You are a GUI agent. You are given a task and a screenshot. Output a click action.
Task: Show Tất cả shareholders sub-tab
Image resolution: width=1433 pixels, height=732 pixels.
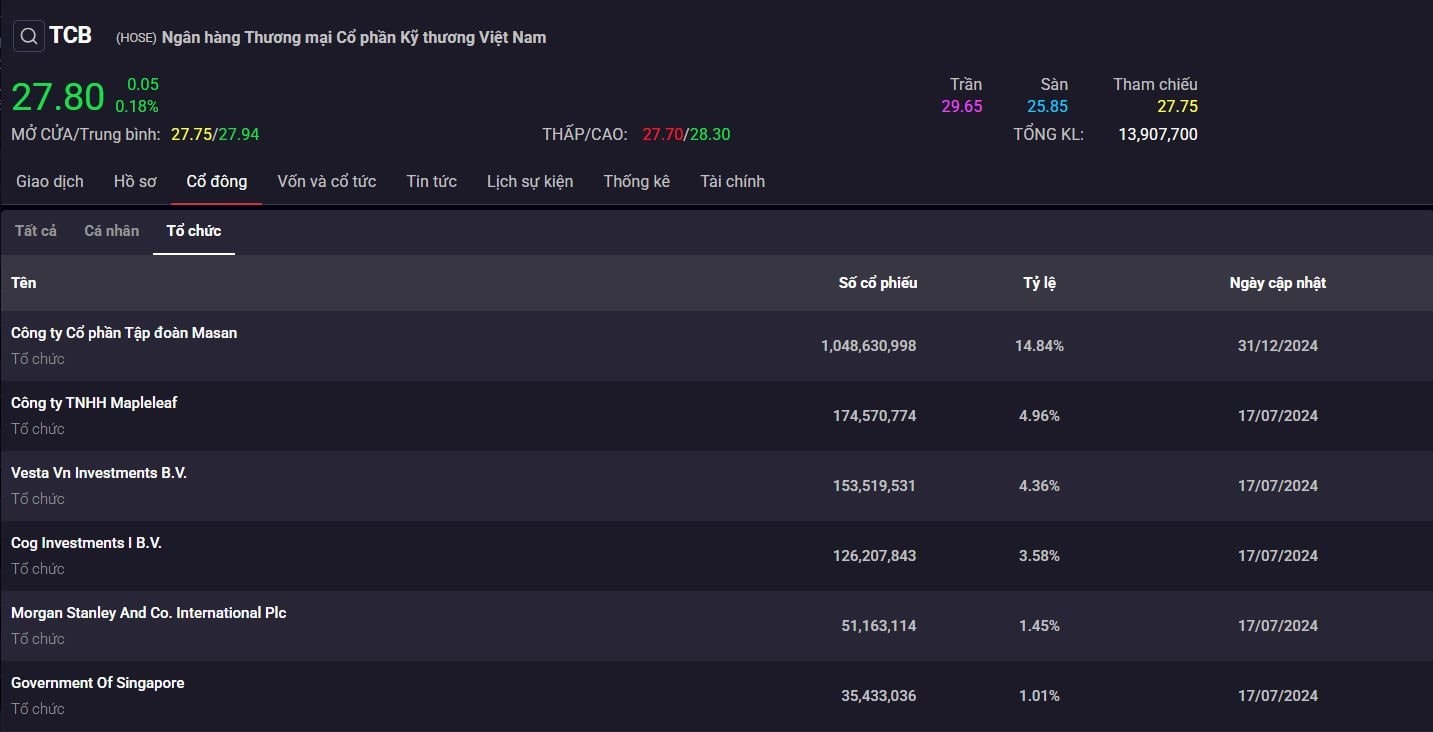click(x=36, y=231)
